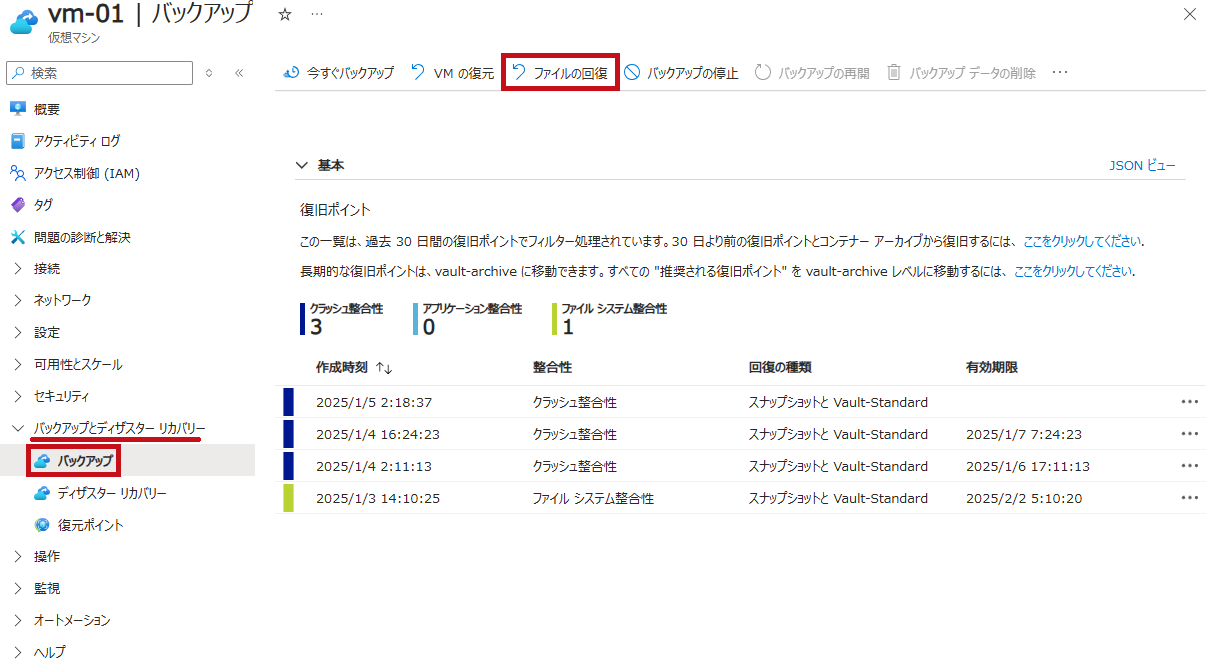Click expiry 2025/1/7 7:24:23 cell
This screenshot has width=1210, height=669.
(x=1023, y=434)
